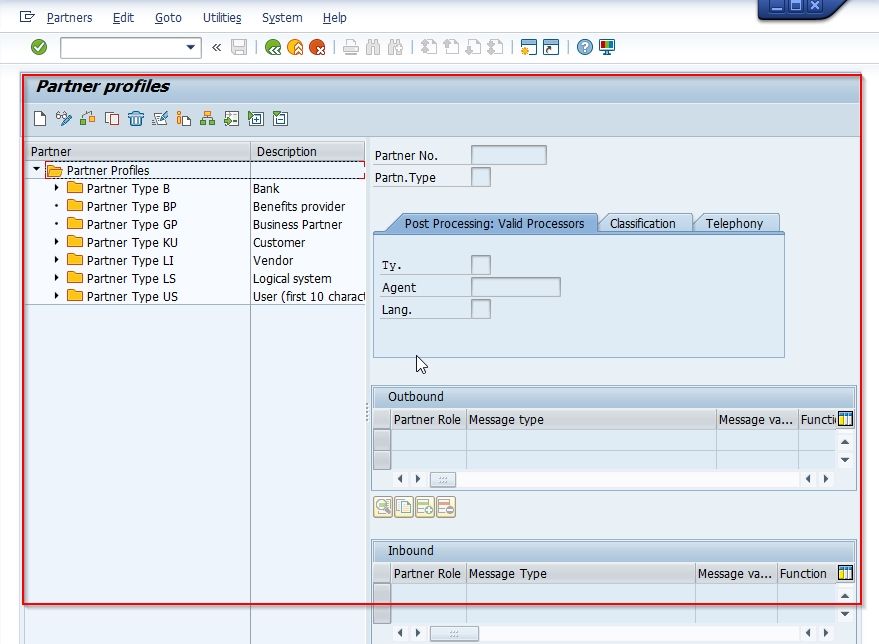Viewport: 879px width, 644px height.
Task: Open the System menu
Action: click(282, 17)
